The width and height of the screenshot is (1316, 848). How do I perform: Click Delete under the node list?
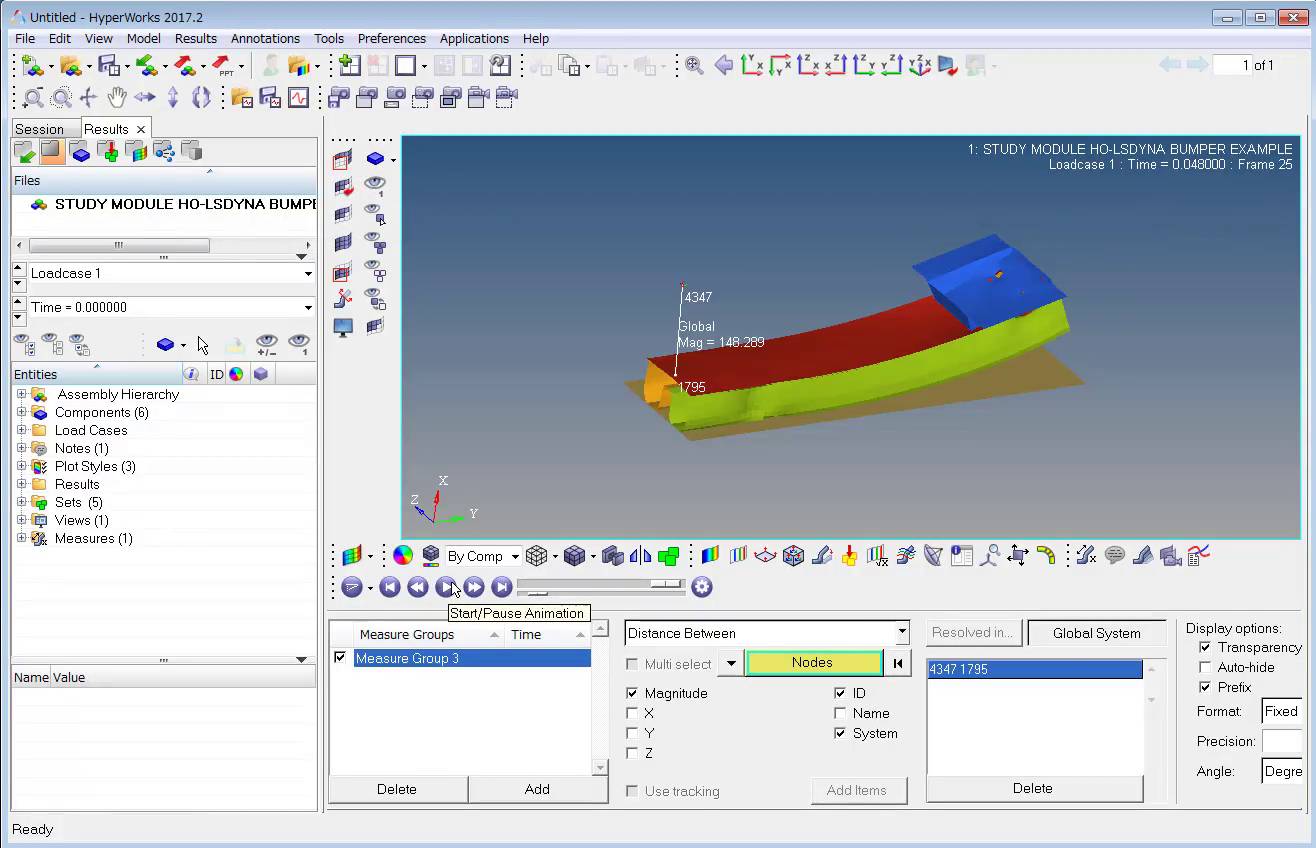1032,788
